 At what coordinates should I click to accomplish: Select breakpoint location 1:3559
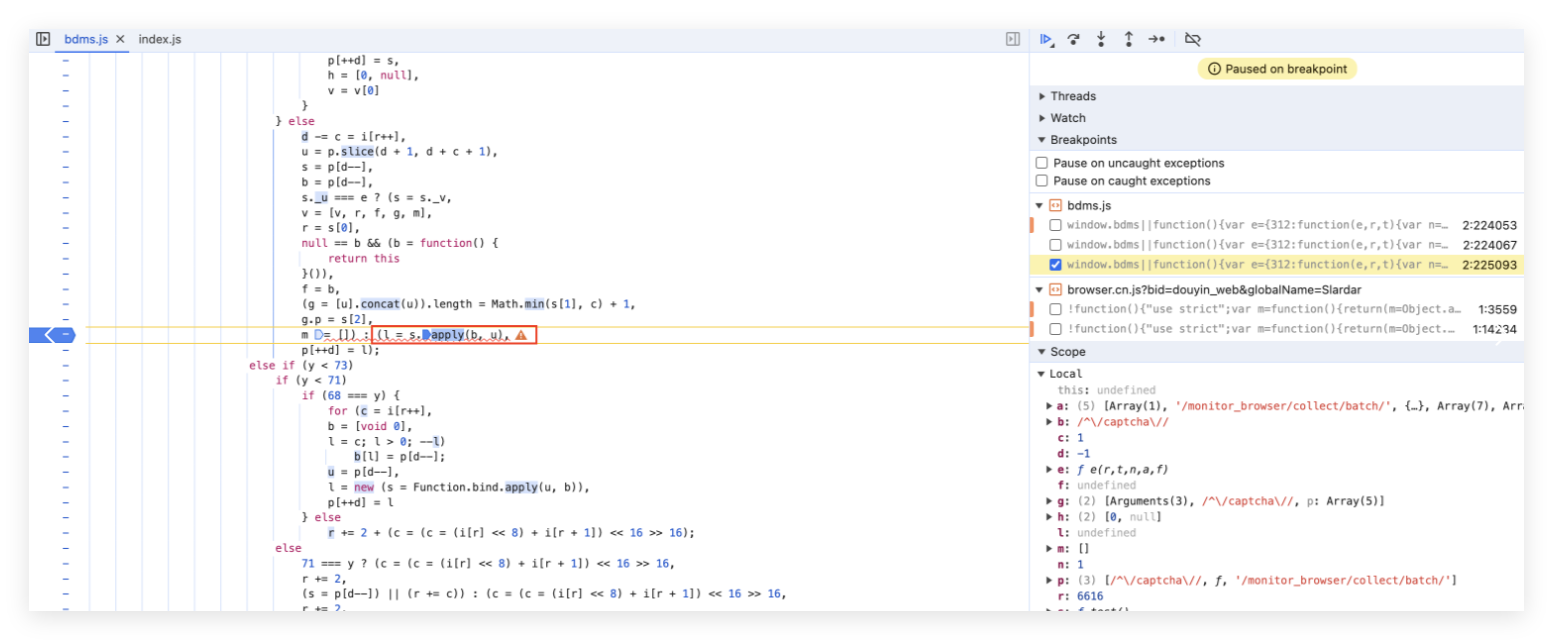[1496, 310]
